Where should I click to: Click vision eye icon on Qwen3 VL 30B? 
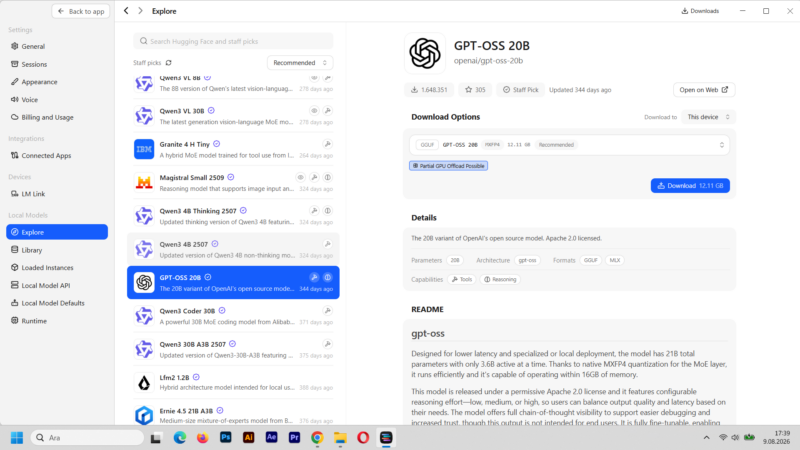coord(314,111)
